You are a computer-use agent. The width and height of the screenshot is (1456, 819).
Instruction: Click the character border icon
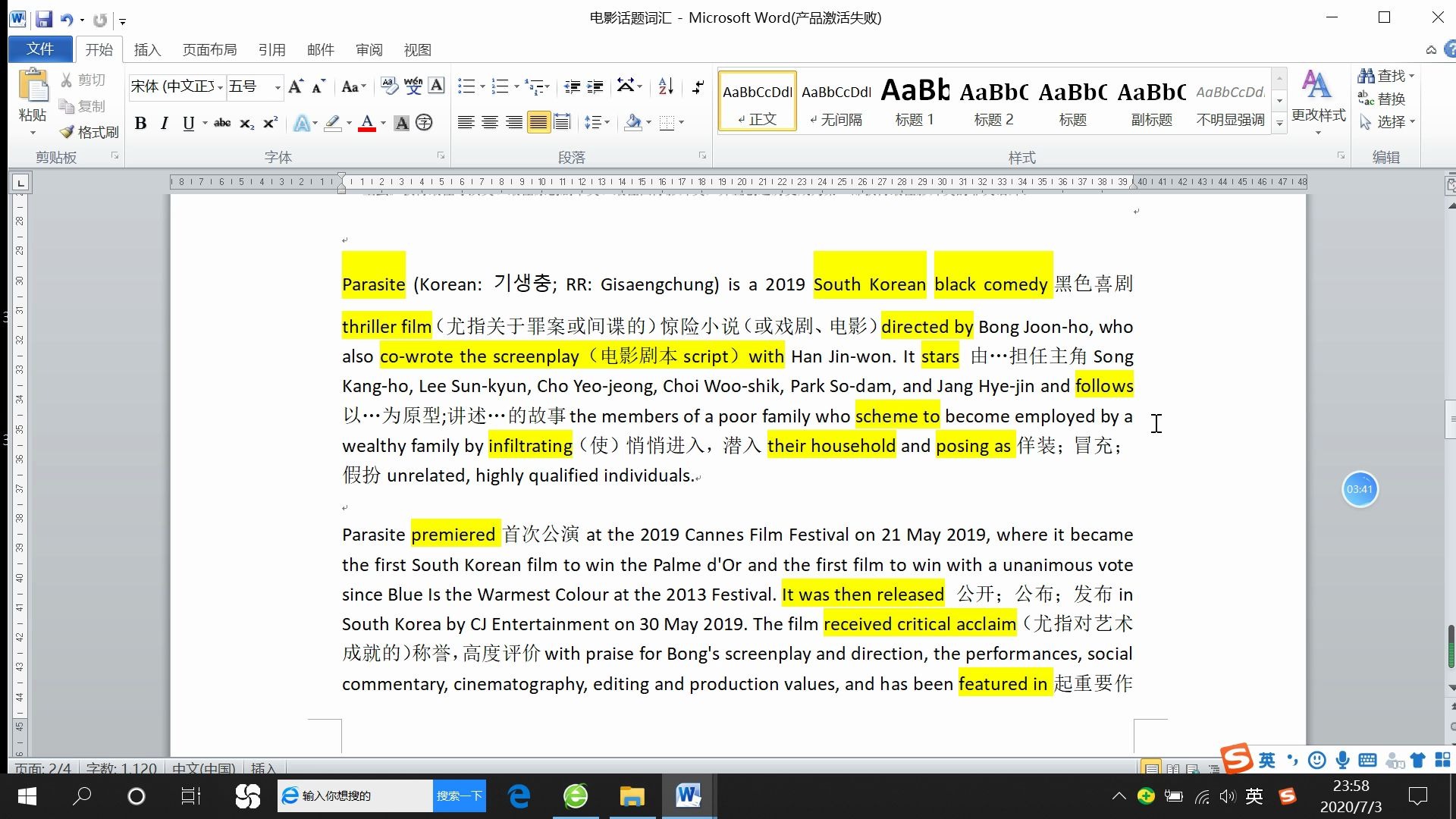coord(437,86)
